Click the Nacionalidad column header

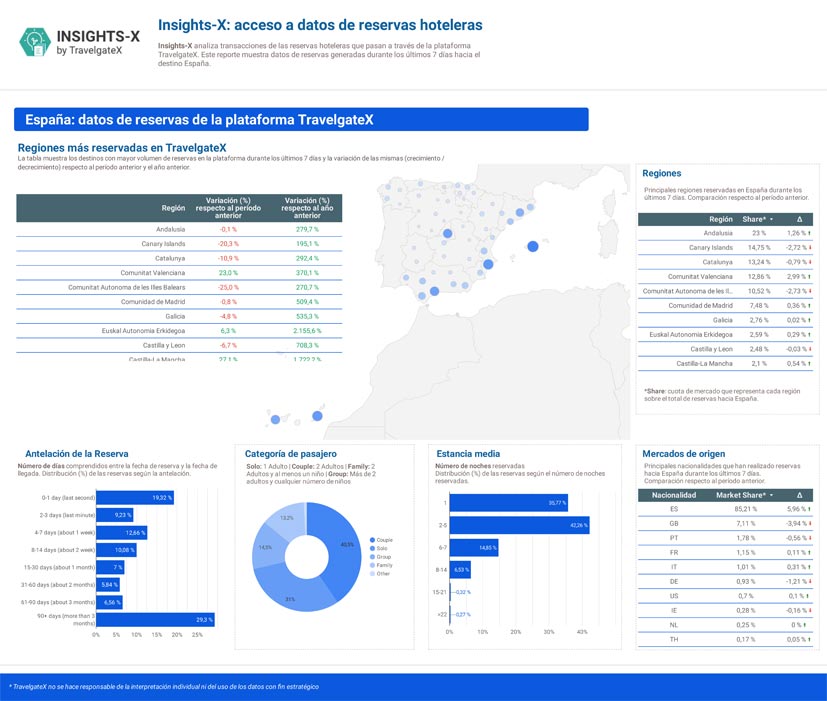(674, 495)
